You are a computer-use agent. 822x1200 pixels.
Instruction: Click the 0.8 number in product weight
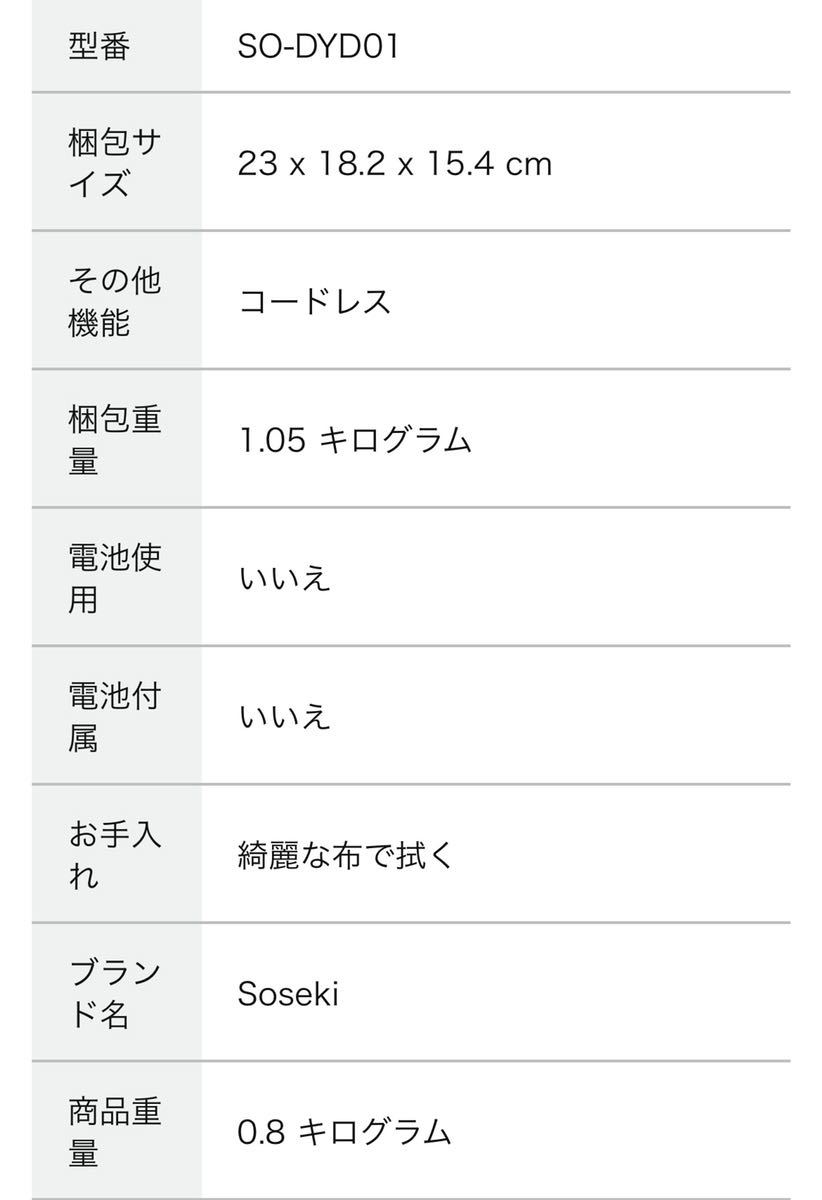tap(262, 1131)
